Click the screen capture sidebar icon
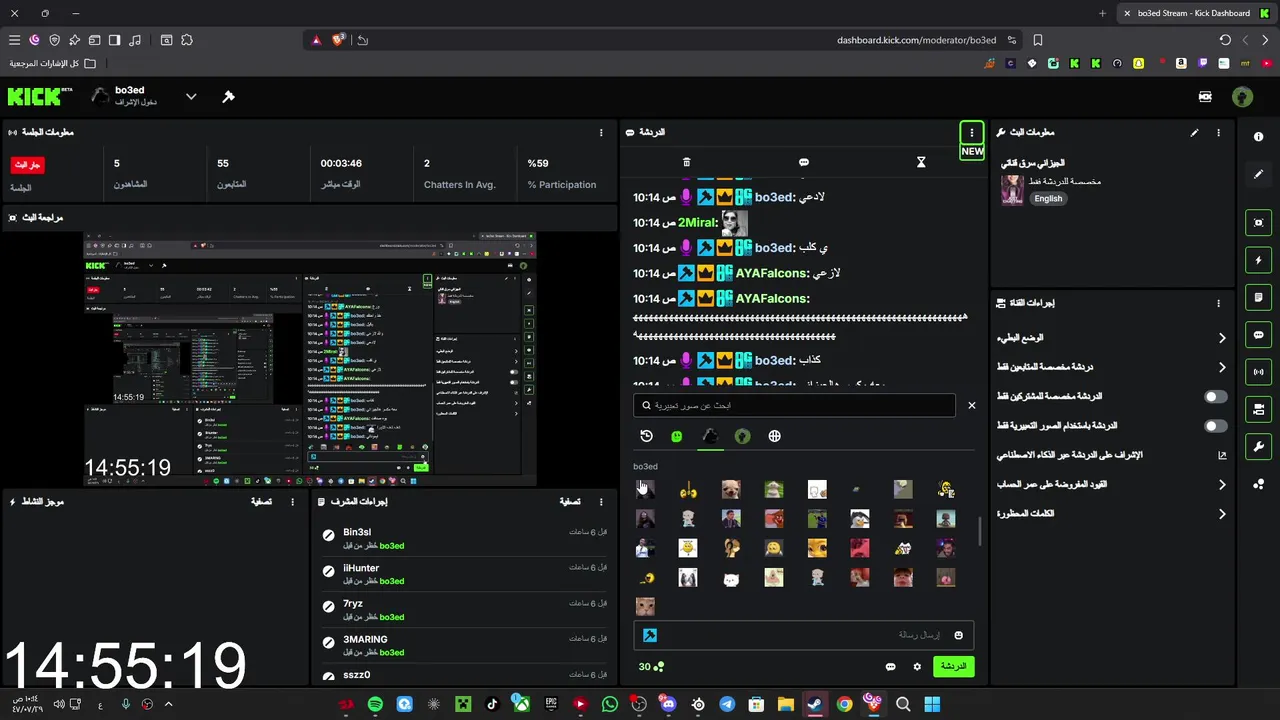The image size is (1280, 720). tap(1258, 223)
